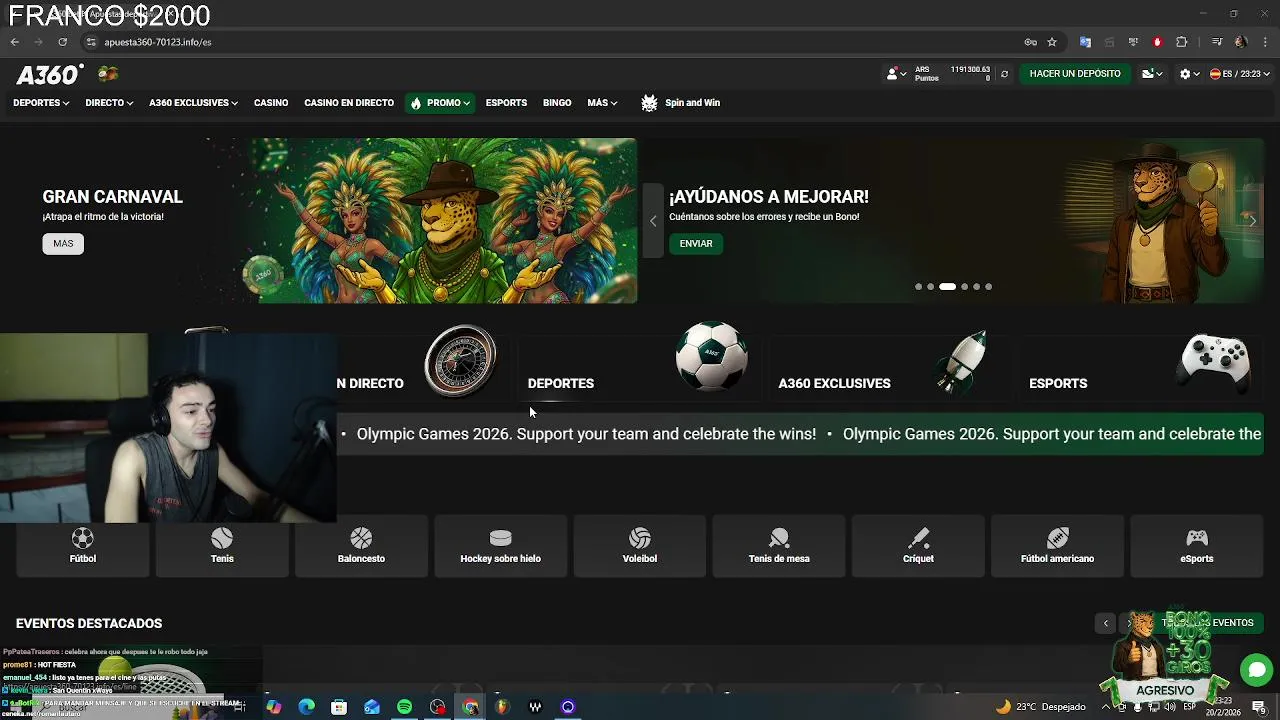Open the taskbar weather widget 23°C Despejado

click(1040, 707)
